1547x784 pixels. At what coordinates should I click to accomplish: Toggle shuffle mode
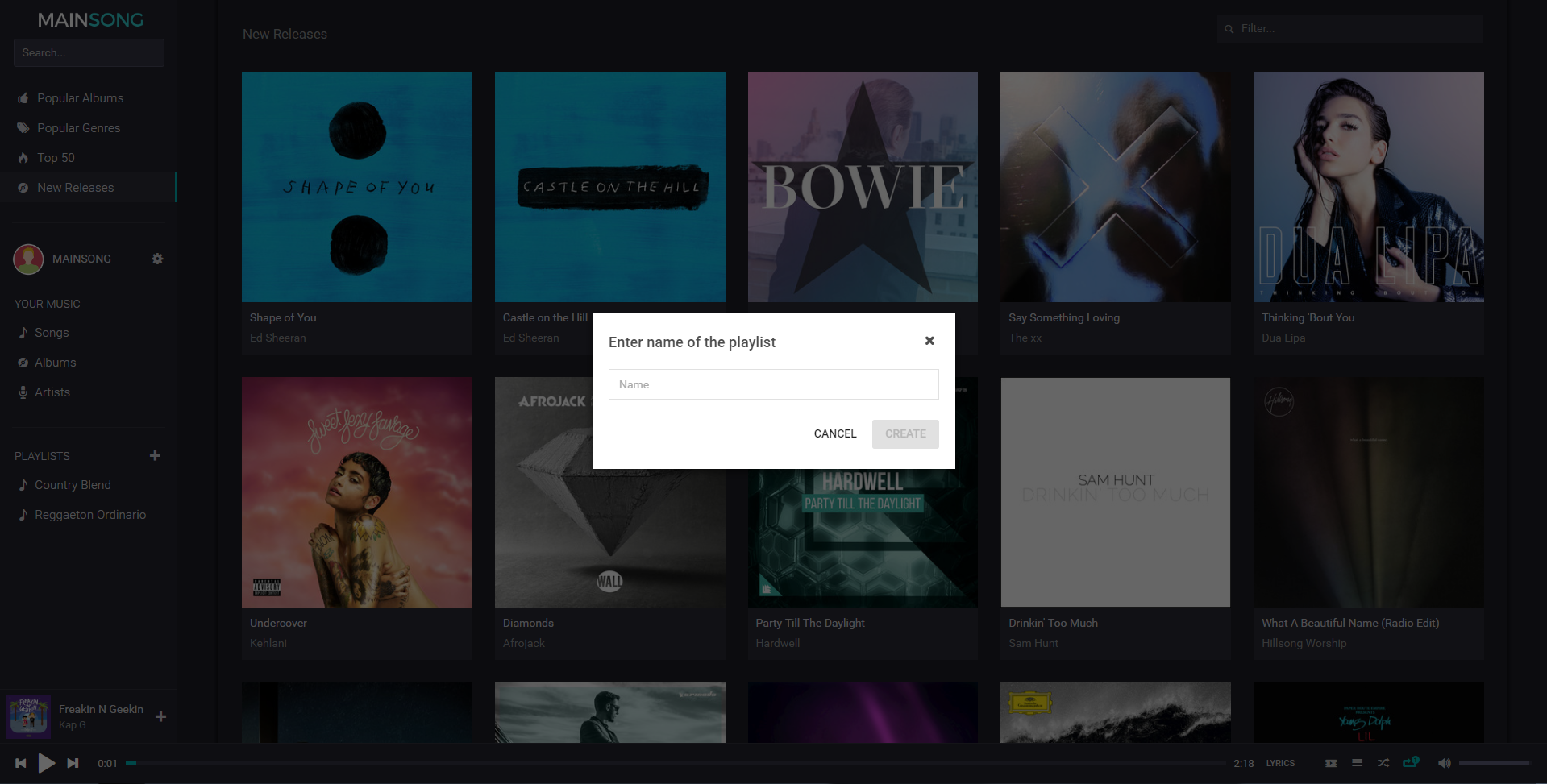point(1383,763)
